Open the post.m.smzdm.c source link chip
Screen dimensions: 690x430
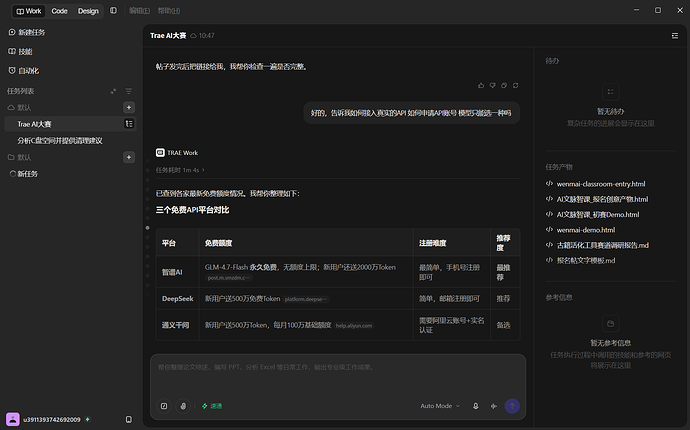click(x=228, y=278)
